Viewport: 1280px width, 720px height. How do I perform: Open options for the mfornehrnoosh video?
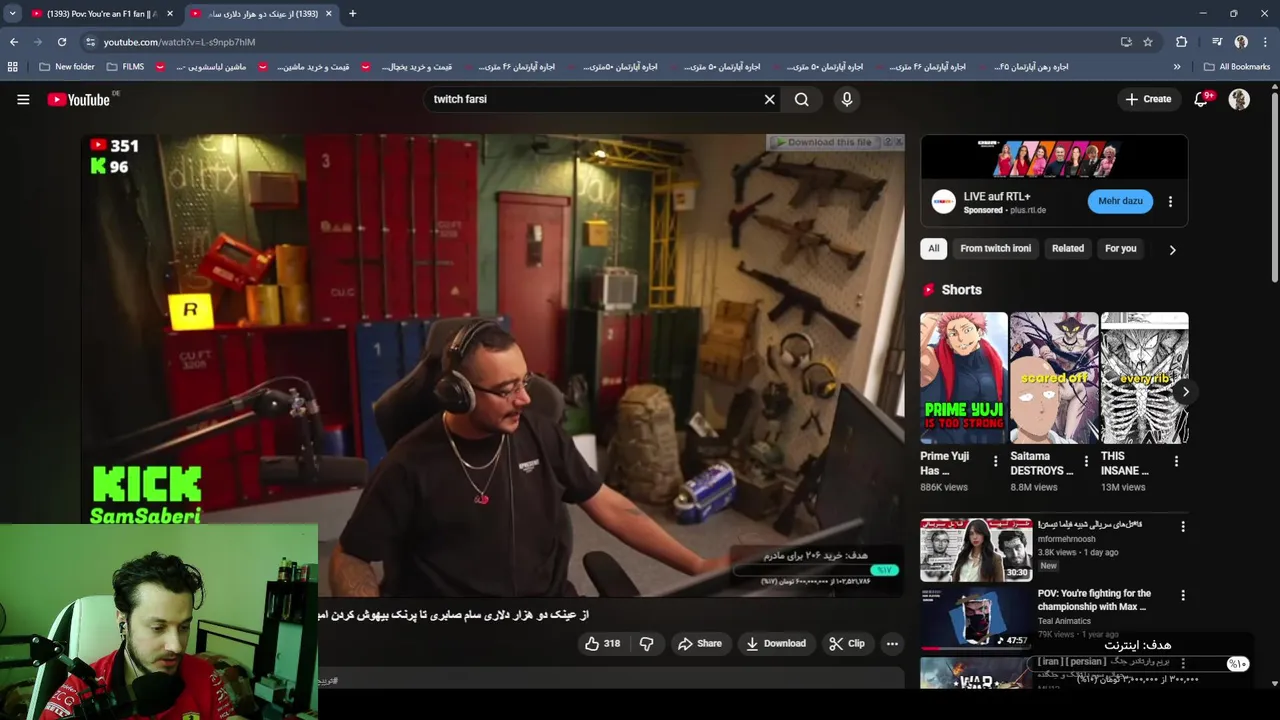[1183, 526]
